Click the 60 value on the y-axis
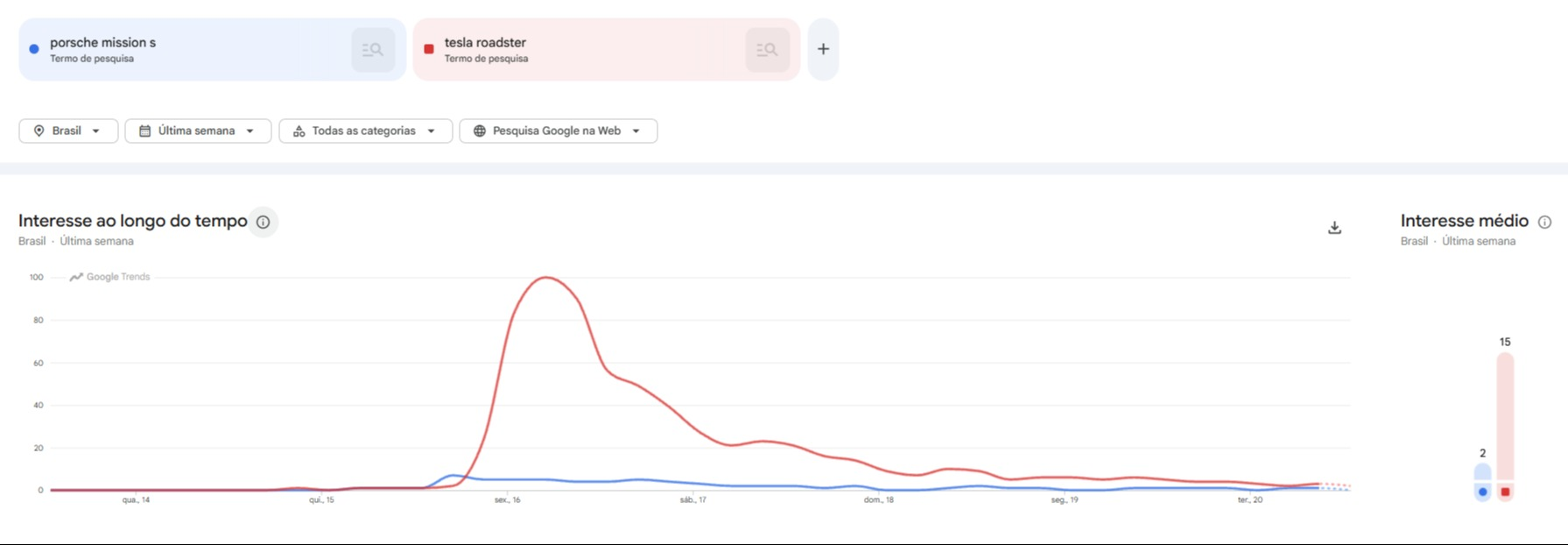 39,363
